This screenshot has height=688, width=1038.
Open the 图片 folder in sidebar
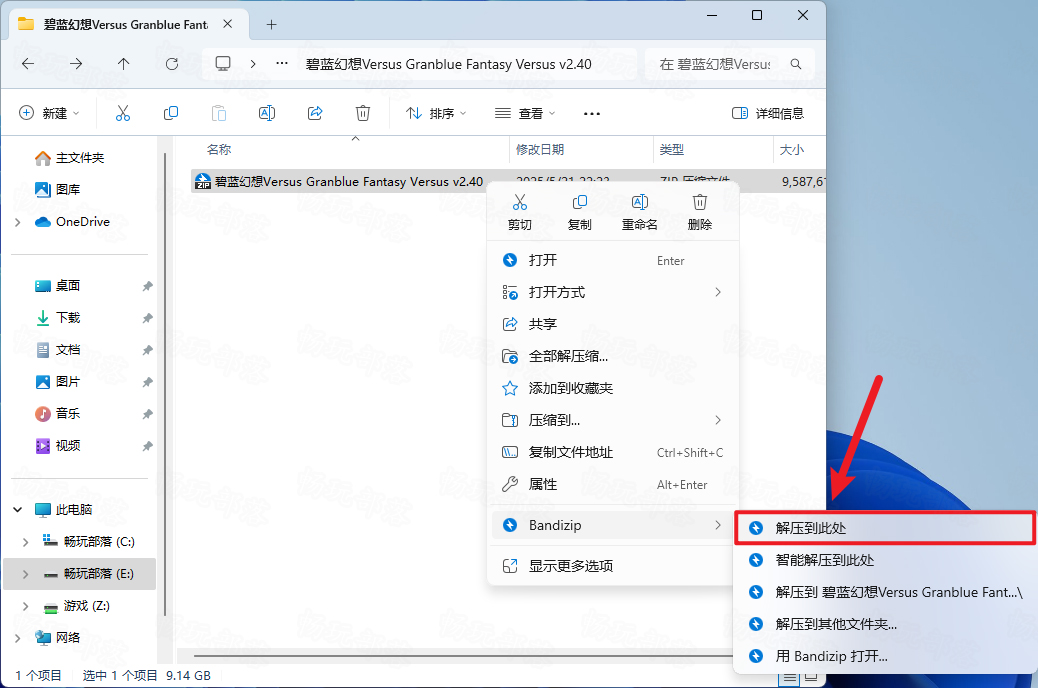coord(58,381)
